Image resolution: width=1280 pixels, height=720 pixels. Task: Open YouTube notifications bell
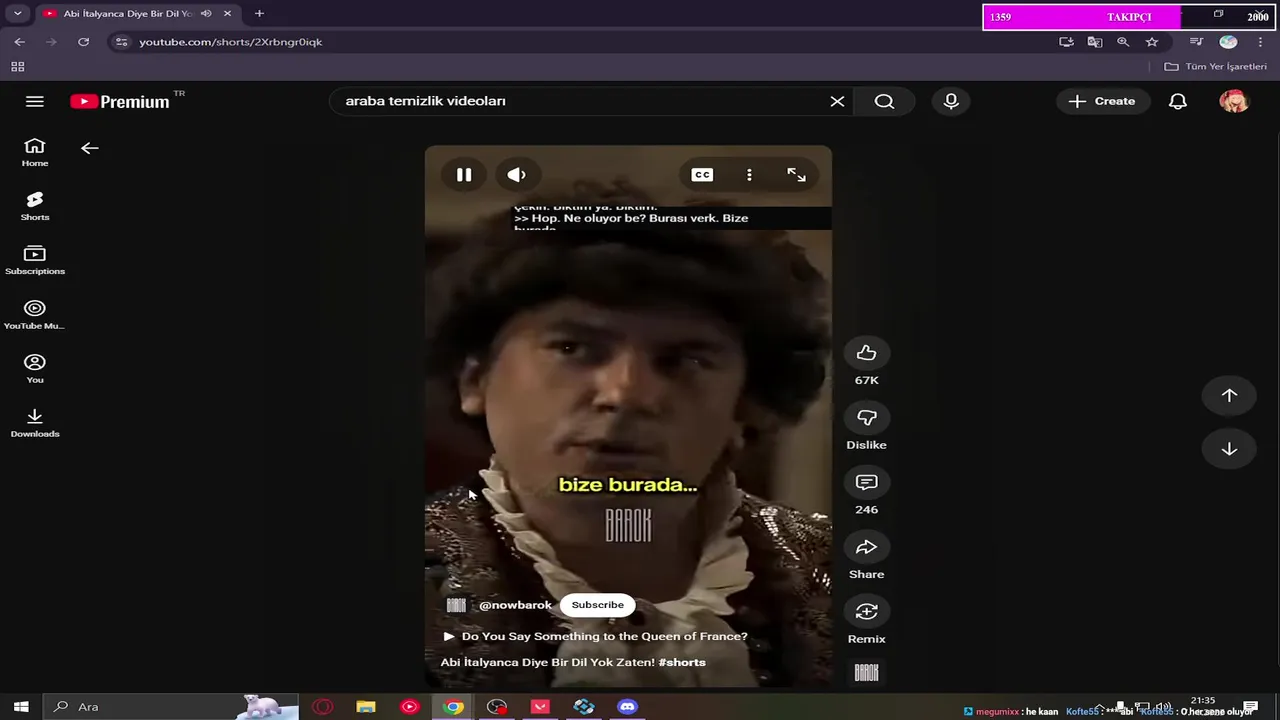tap(1178, 101)
